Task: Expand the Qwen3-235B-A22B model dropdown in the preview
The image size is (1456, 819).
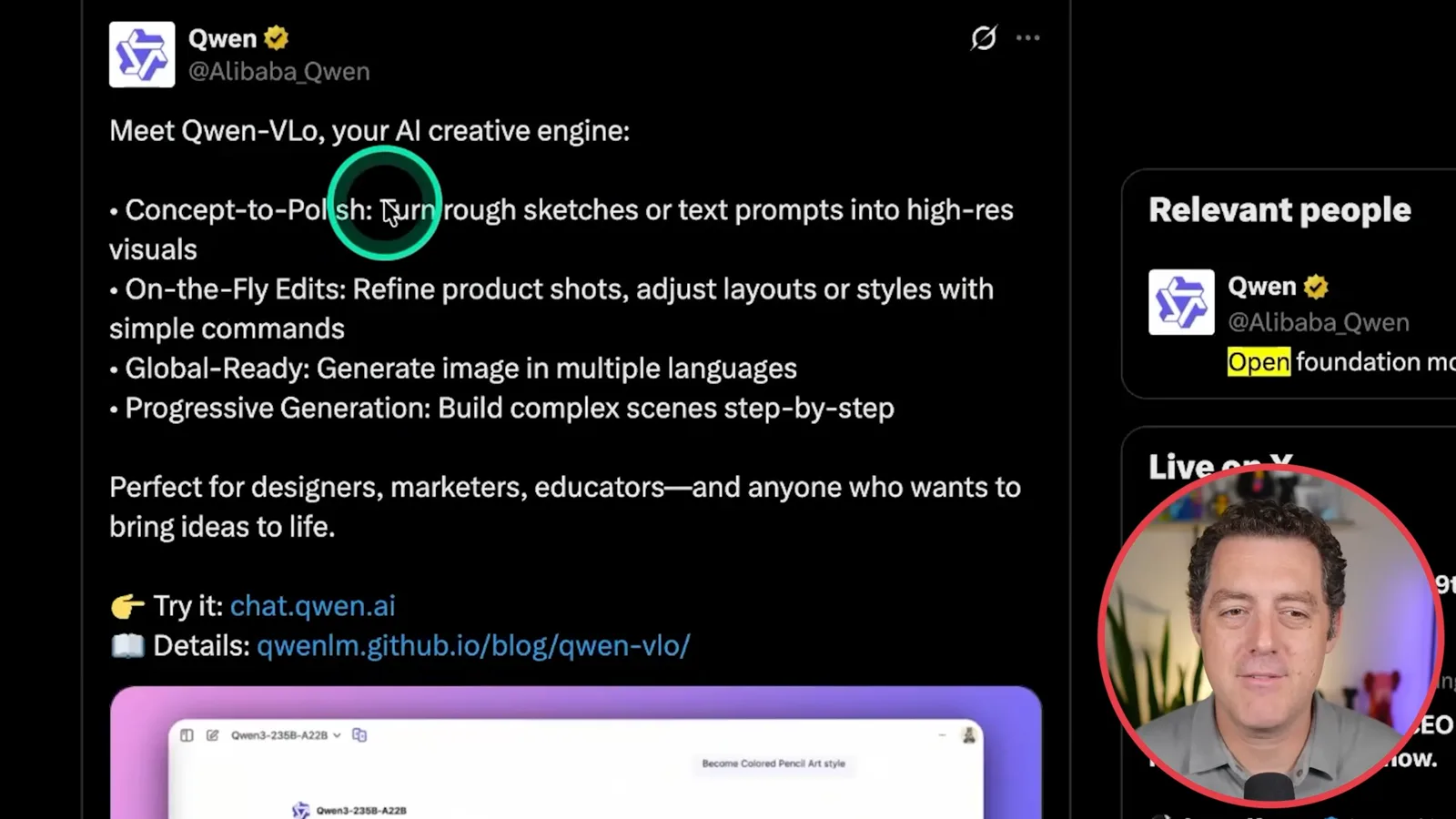Action: [286, 735]
